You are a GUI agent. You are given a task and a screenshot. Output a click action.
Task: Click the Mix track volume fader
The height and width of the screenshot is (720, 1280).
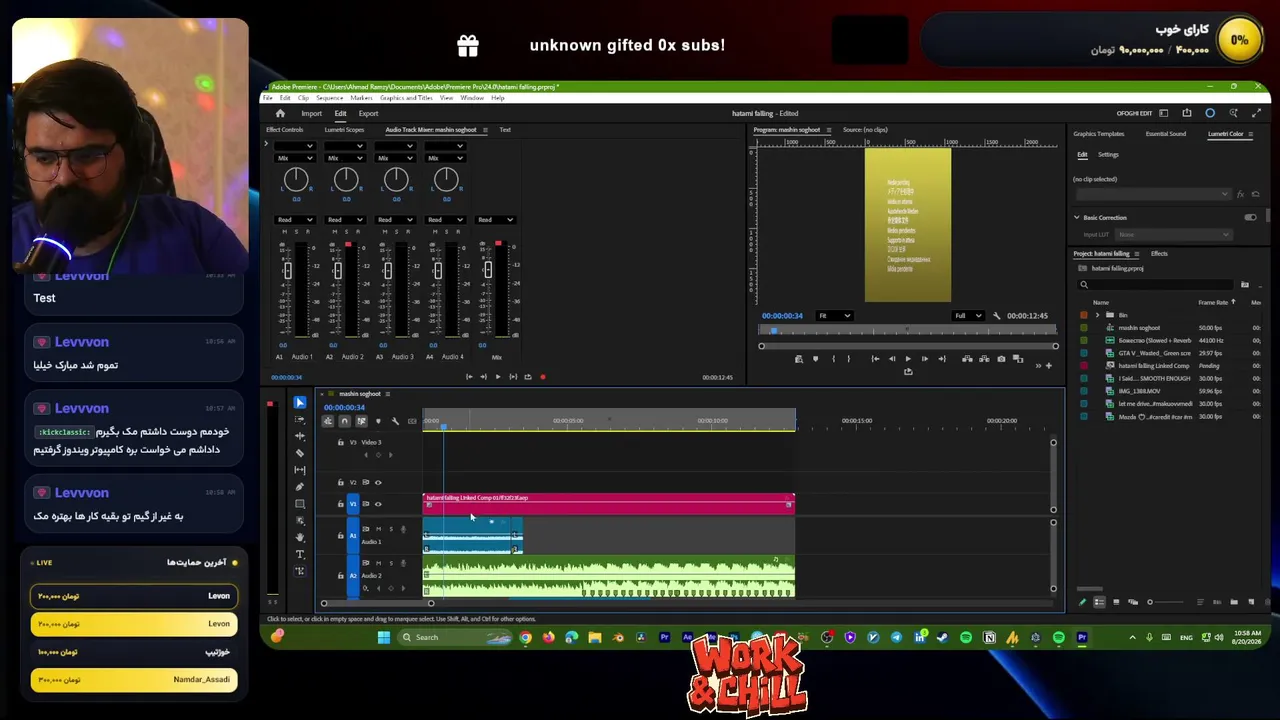(x=488, y=270)
